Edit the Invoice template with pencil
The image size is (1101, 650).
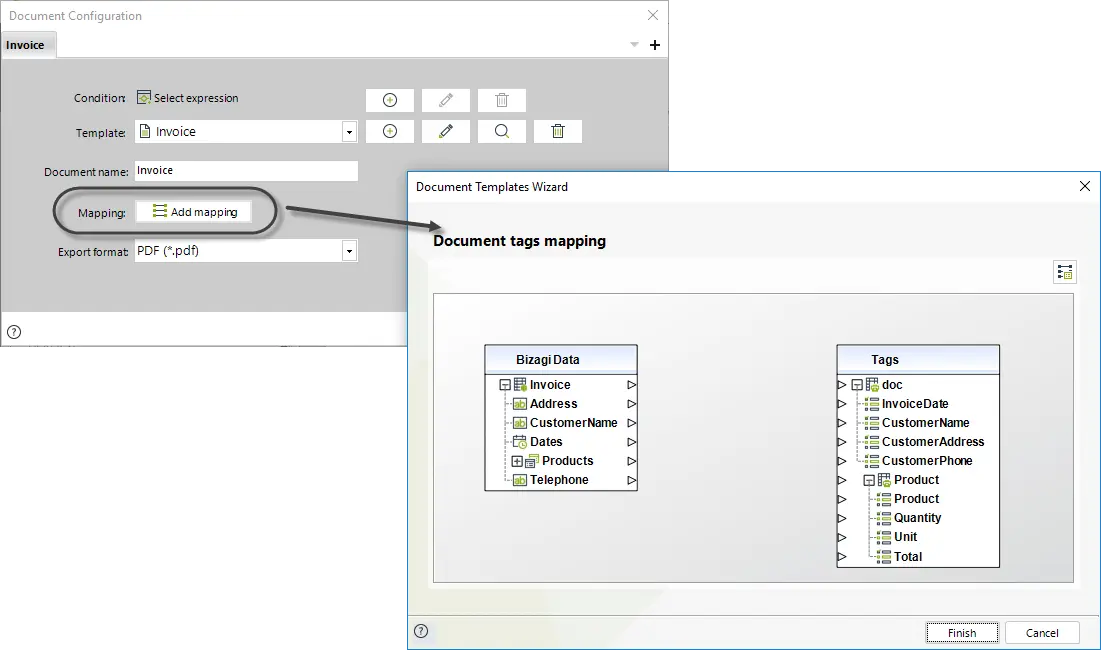click(x=446, y=131)
